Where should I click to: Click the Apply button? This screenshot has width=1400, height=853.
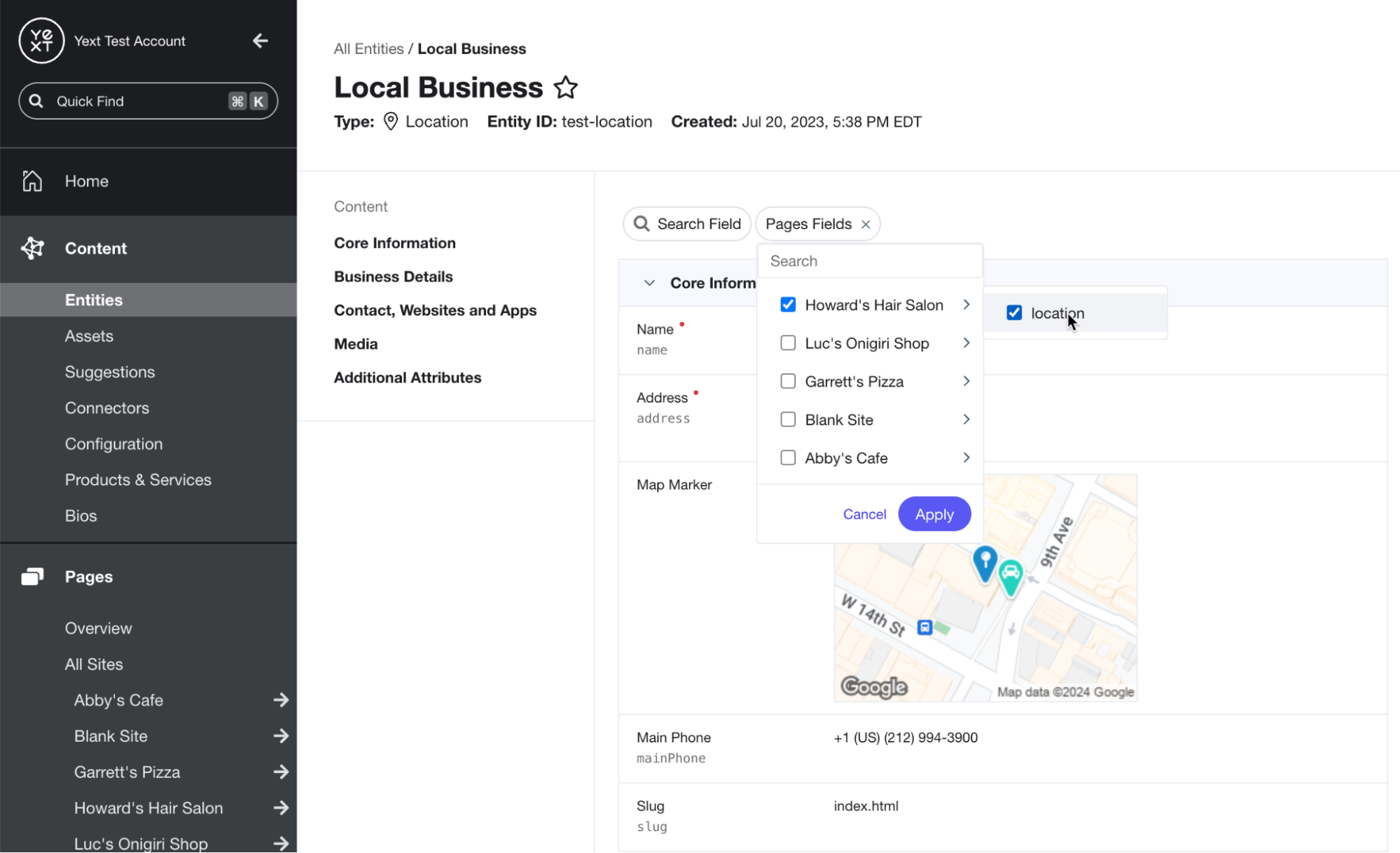pyautogui.click(x=934, y=514)
